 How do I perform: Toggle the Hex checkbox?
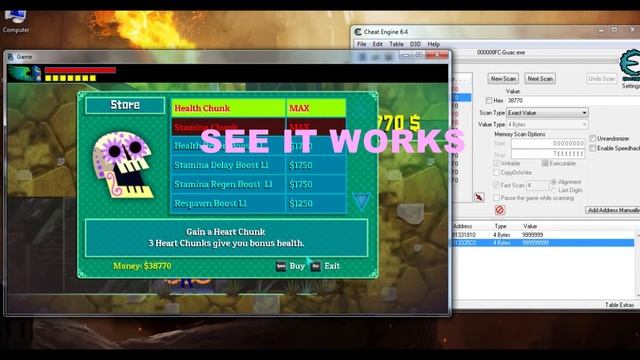click(489, 100)
